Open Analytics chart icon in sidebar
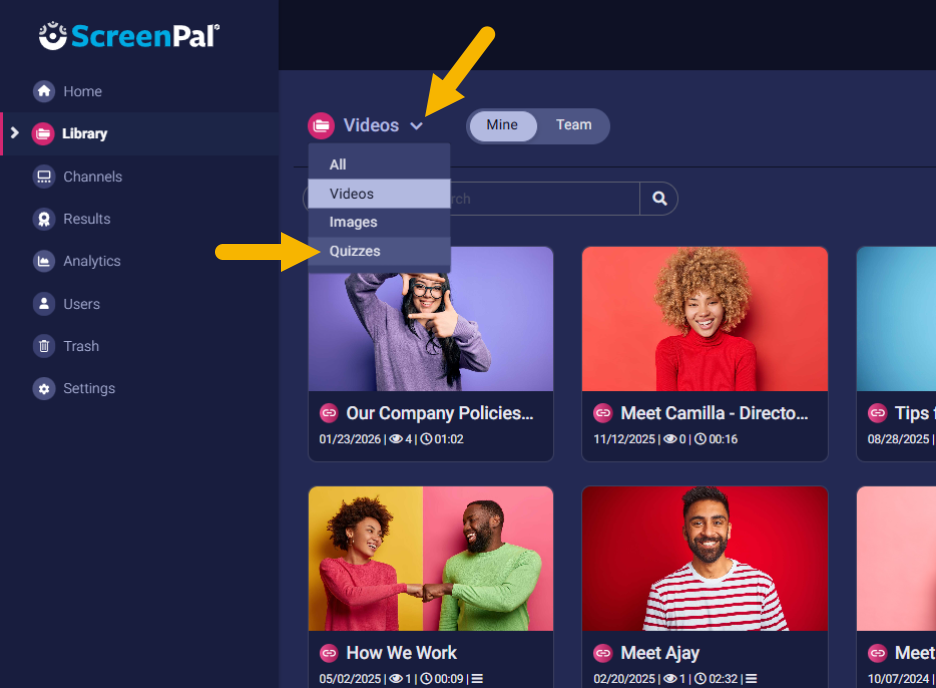 (x=43, y=261)
